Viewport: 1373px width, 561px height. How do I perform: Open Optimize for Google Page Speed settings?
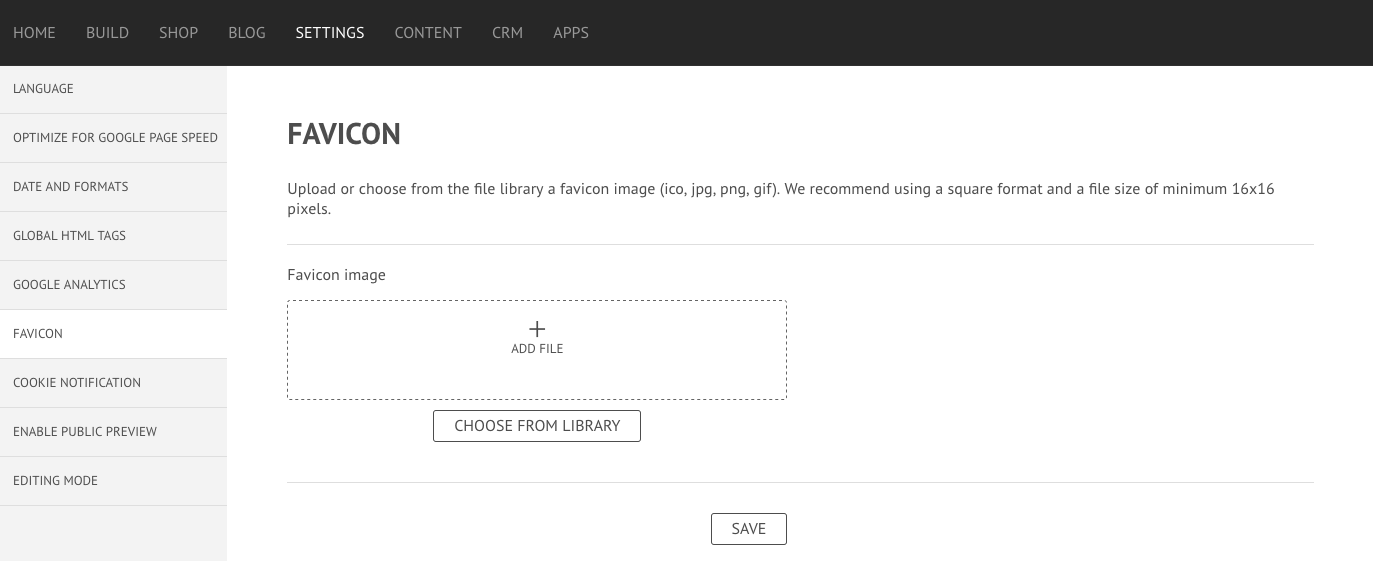pos(113,138)
